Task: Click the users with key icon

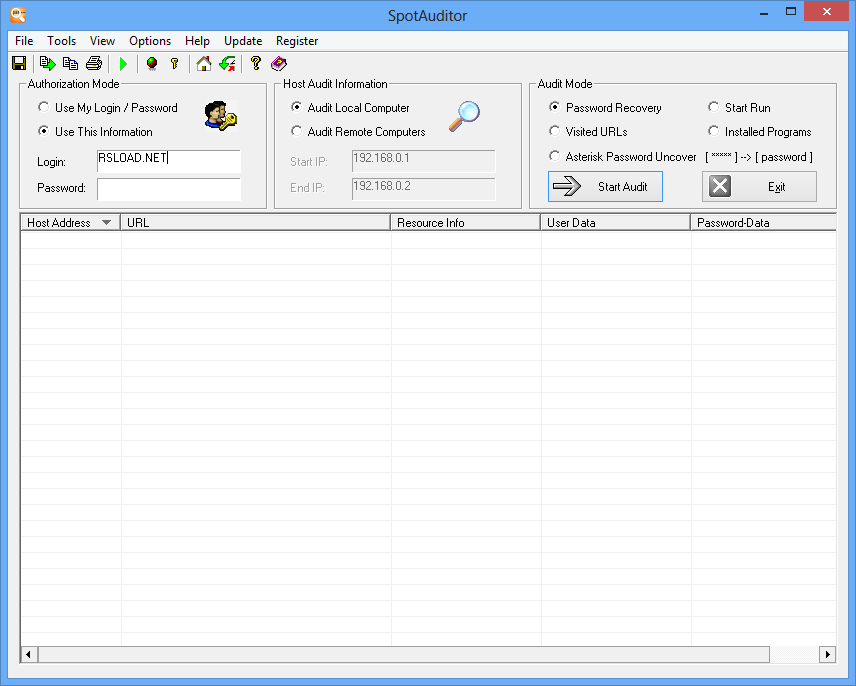Action: (221, 116)
